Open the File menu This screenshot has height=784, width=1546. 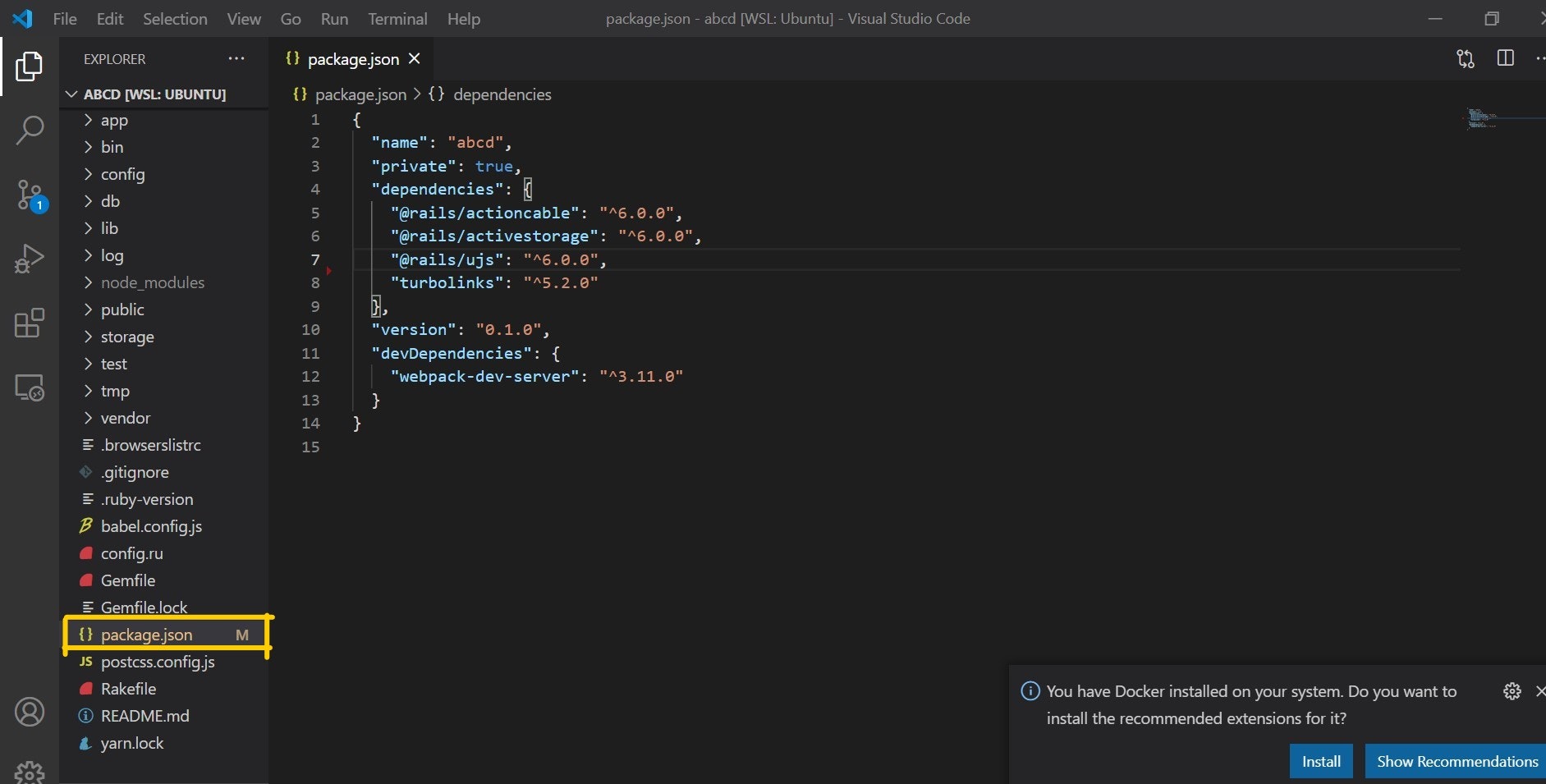pos(65,19)
